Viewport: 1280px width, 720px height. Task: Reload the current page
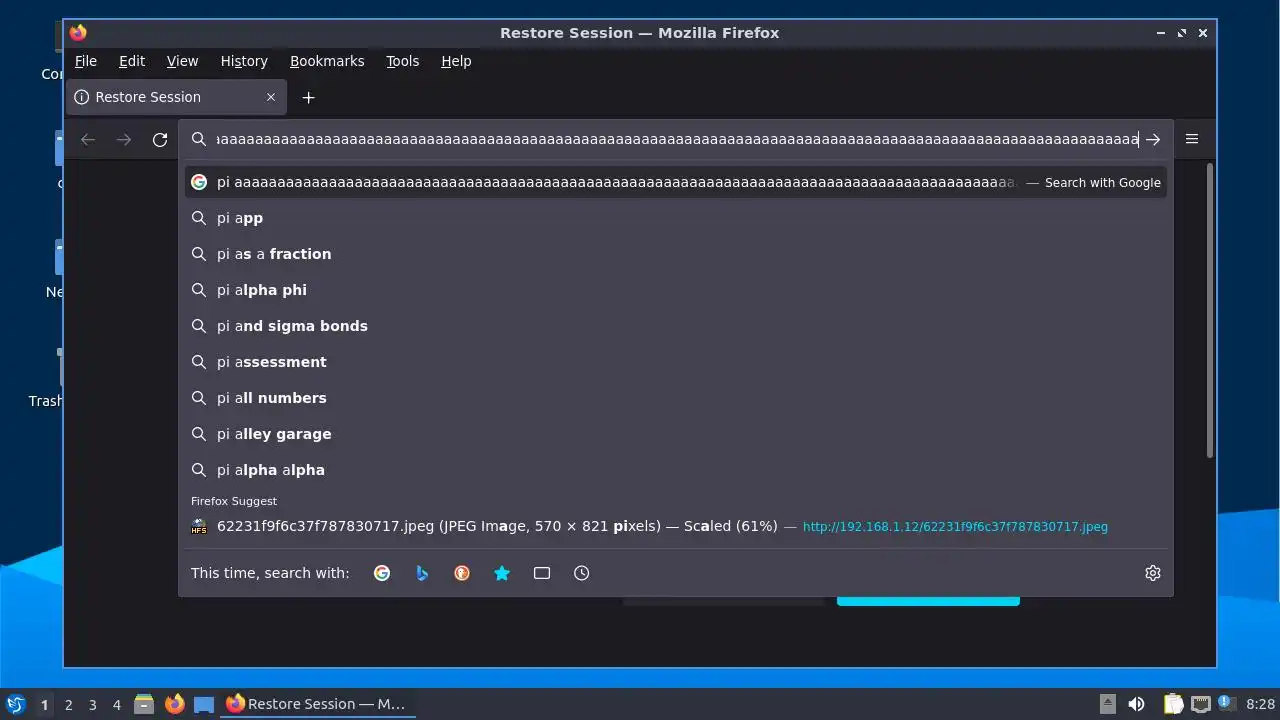point(160,140)
